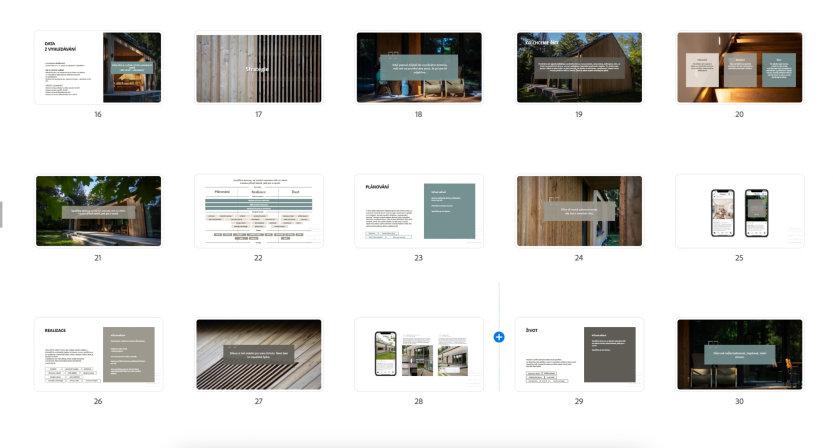Click the blue plus add-page button

coord(499,337)
